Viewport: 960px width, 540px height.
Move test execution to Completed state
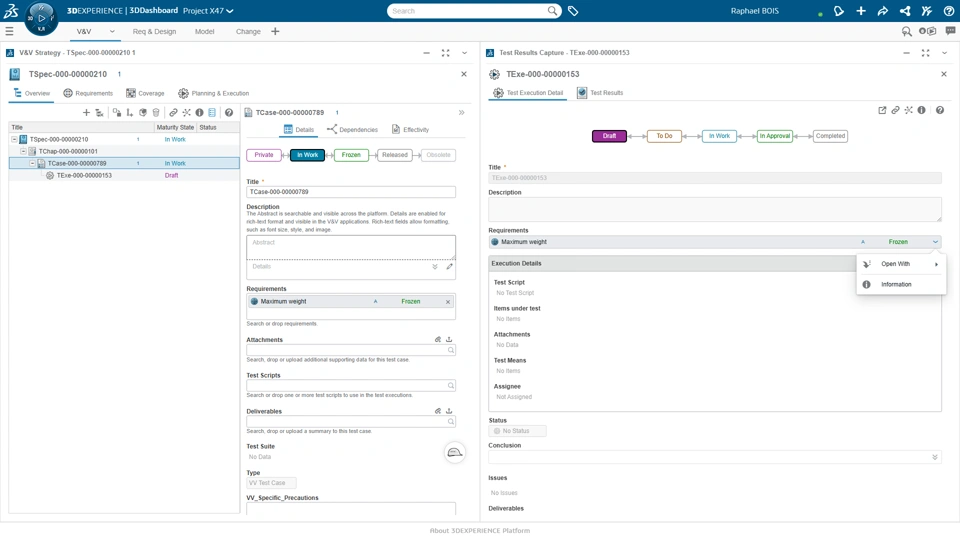830,136
